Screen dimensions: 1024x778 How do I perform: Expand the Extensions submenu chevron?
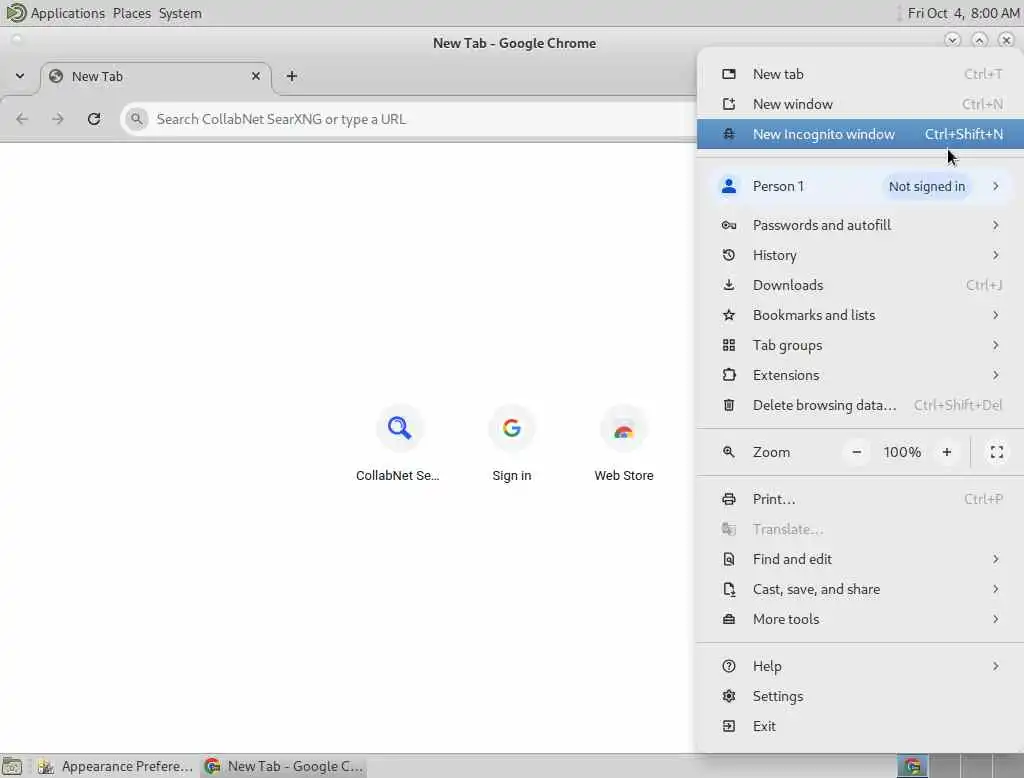(x=995, y=375)
